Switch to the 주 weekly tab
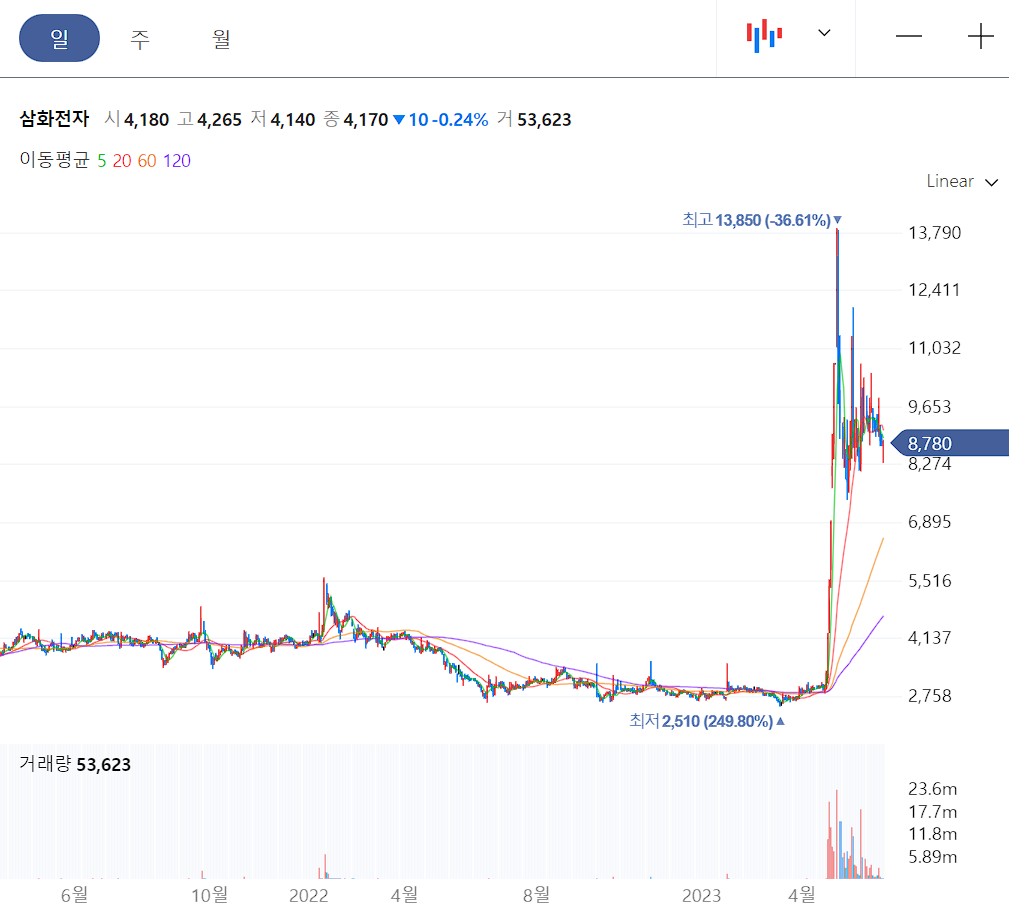The height and width of the screenshot is (918, 1009). click(140, 39)
